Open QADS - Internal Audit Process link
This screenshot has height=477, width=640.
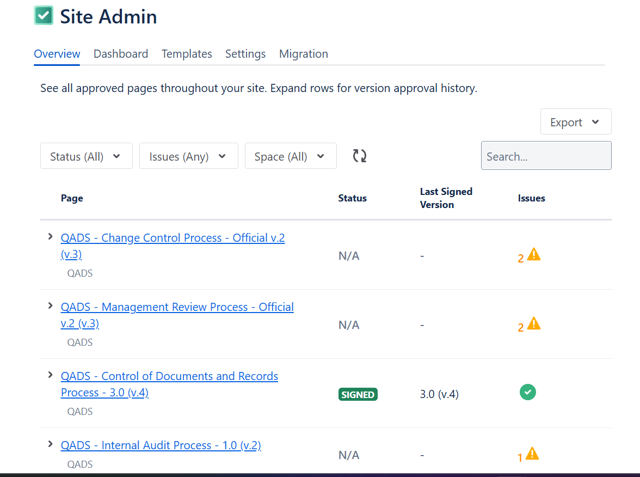[x=161, y=445]
